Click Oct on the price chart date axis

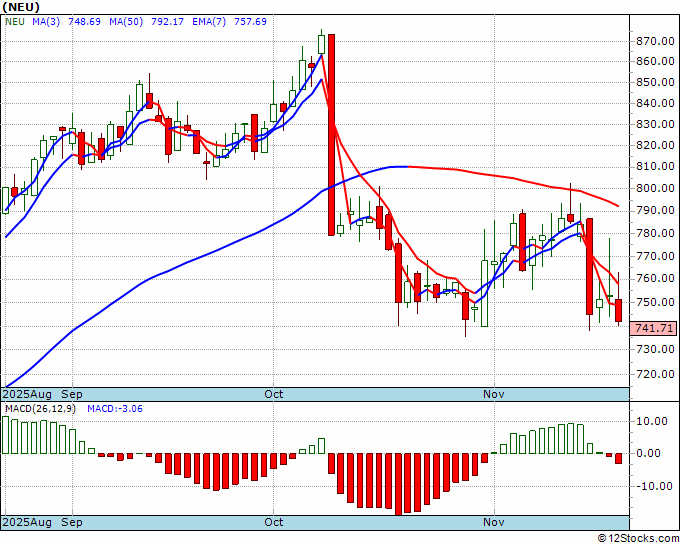coord(274,394)
